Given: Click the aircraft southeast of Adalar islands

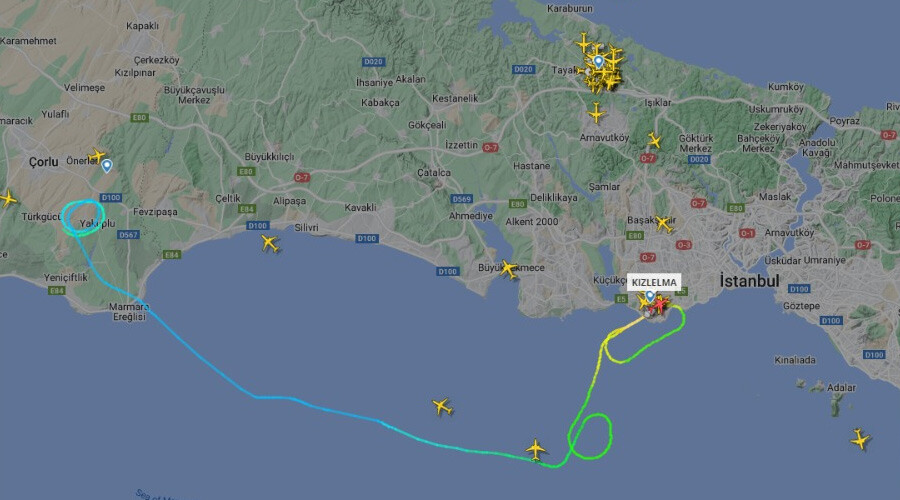Looking at the screenshot, I should [859, 439].
